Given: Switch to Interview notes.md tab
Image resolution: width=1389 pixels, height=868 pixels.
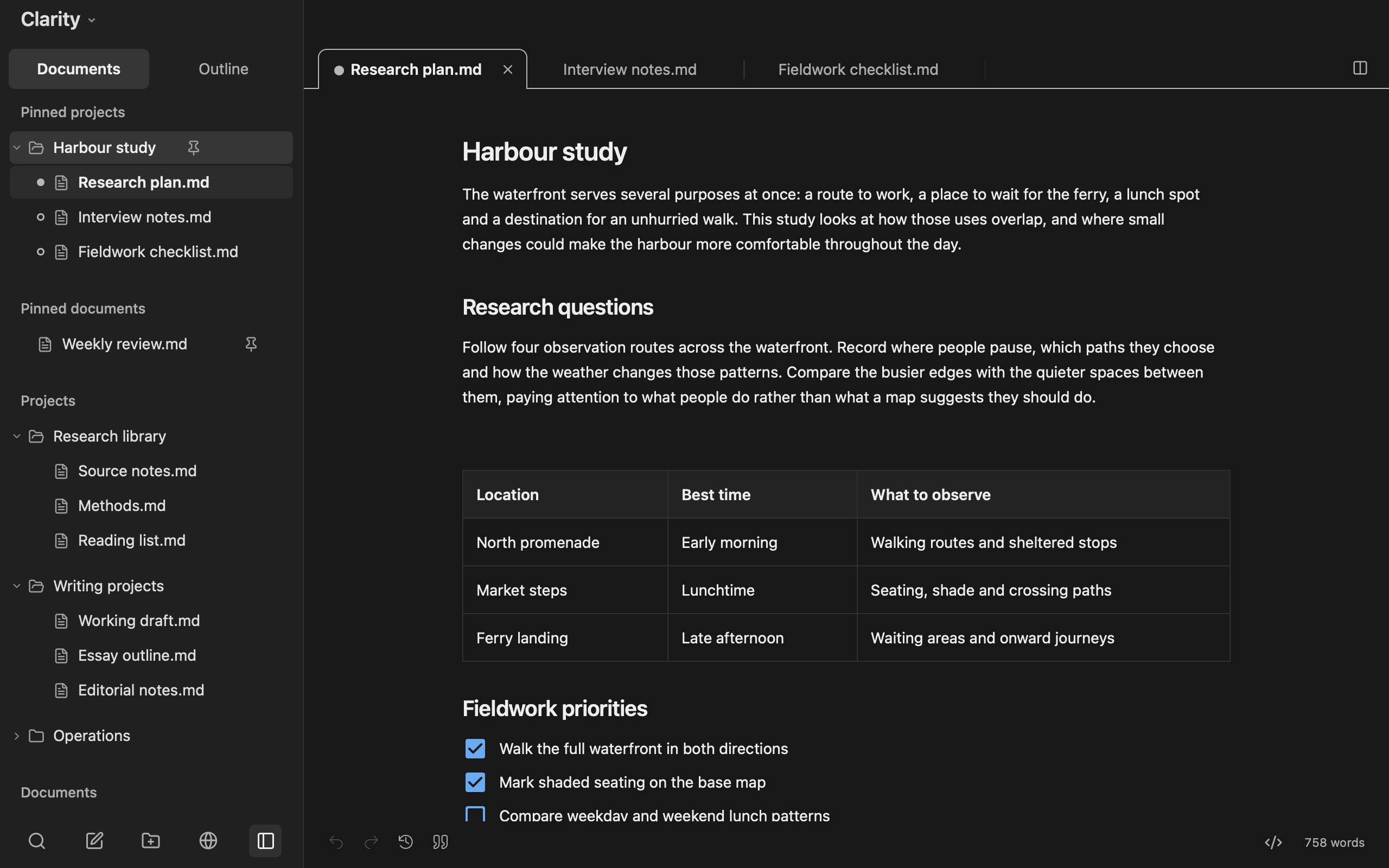Looking at the screenshot, I should click(629, 69).
